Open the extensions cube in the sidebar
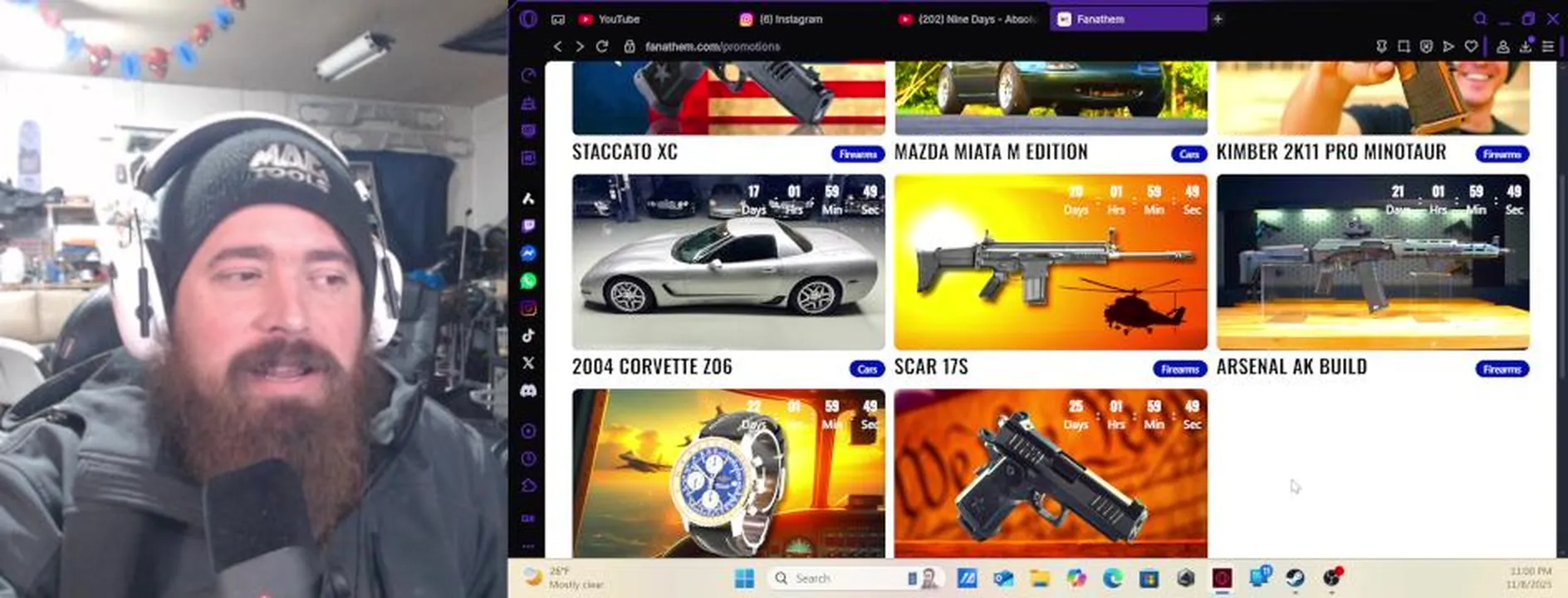The image size is (1568, 598). (x=528, y=486)
